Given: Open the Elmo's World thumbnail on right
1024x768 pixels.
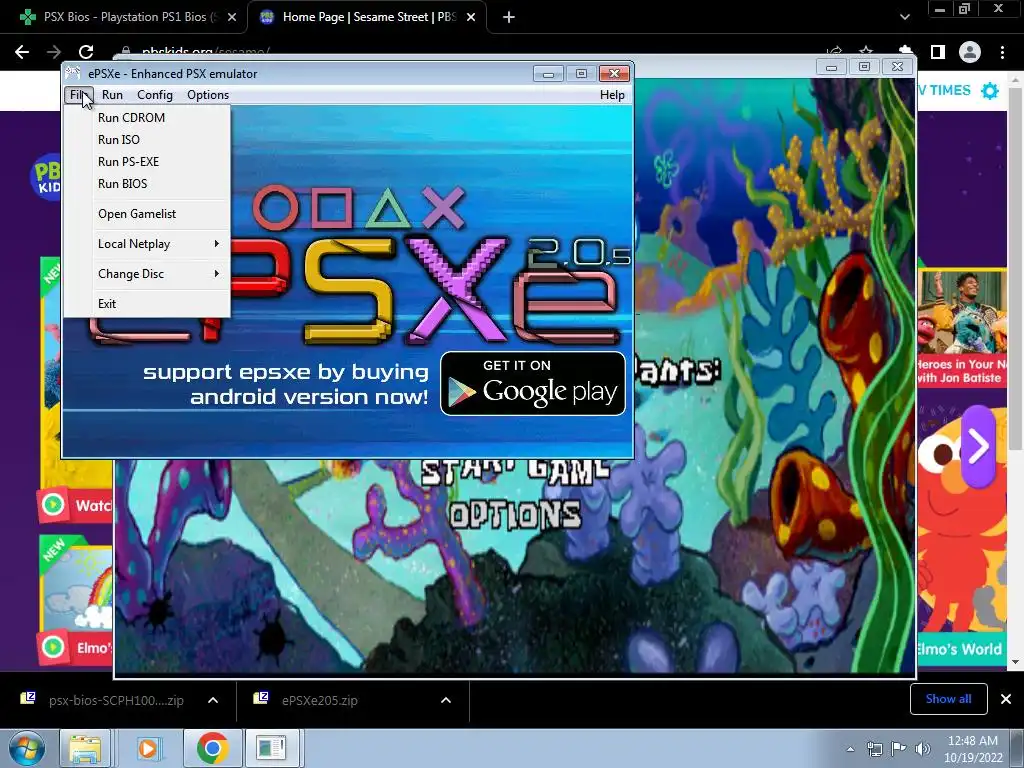Looking at the screenshot, I should pyautogui.click(x=963, y=536).
